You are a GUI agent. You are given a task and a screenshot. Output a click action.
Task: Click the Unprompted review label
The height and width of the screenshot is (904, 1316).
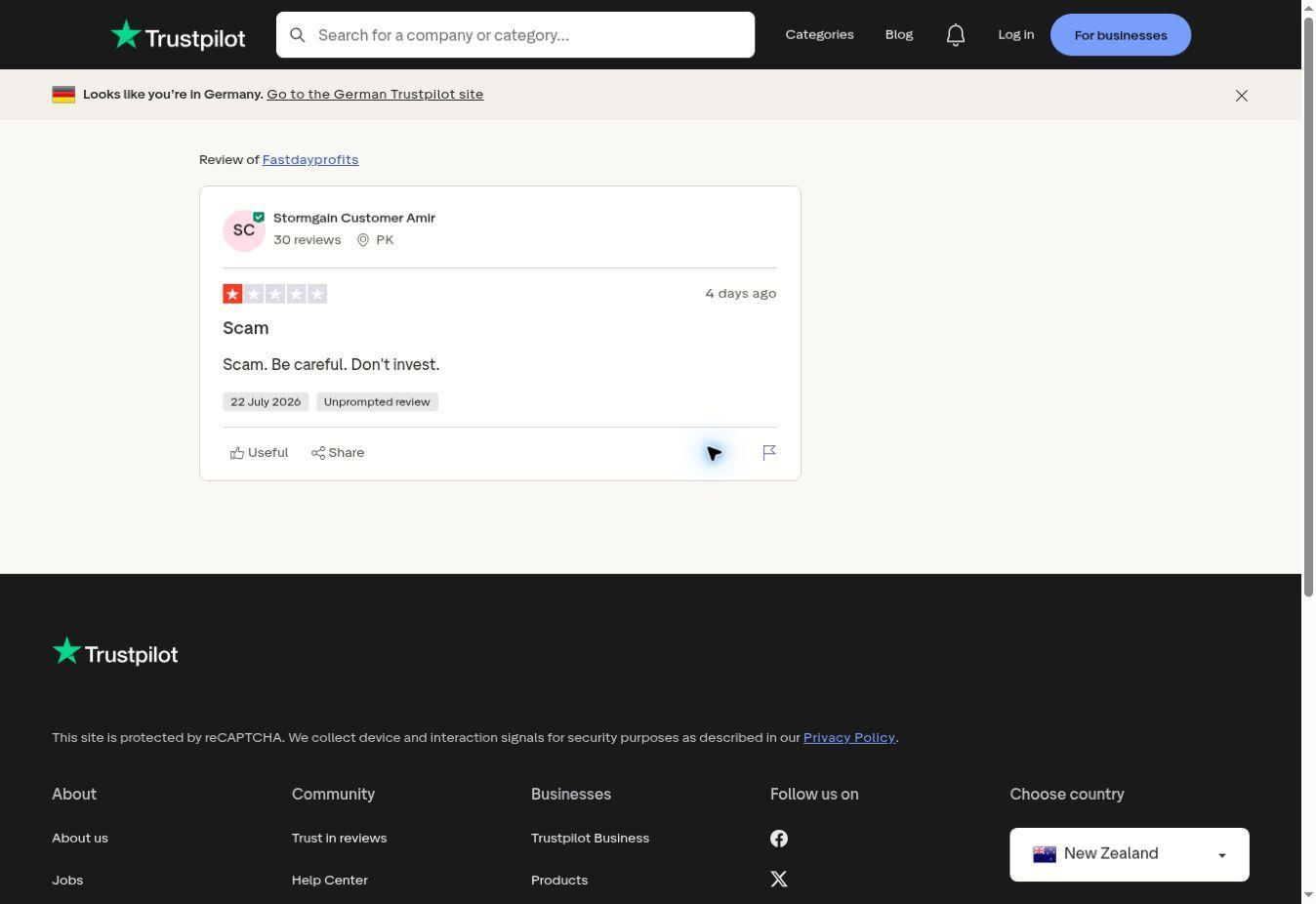pyautogui.click(x=377, y=402)
